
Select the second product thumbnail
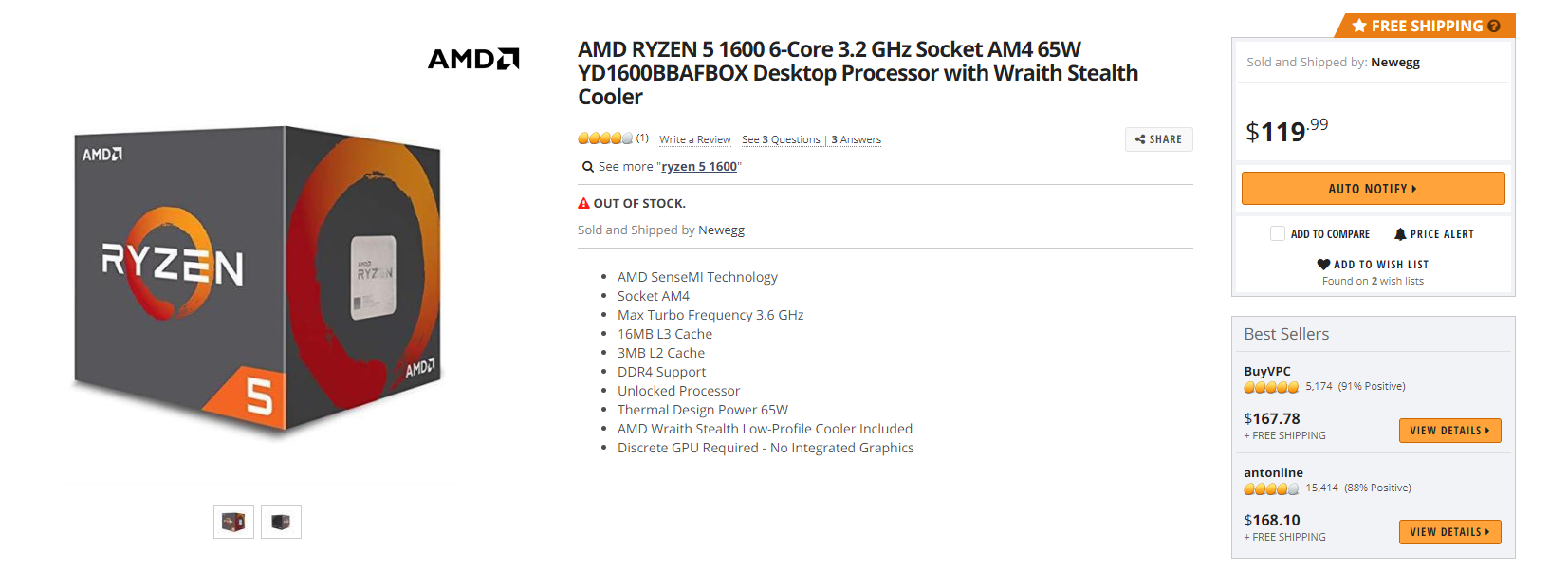[281, 522]
